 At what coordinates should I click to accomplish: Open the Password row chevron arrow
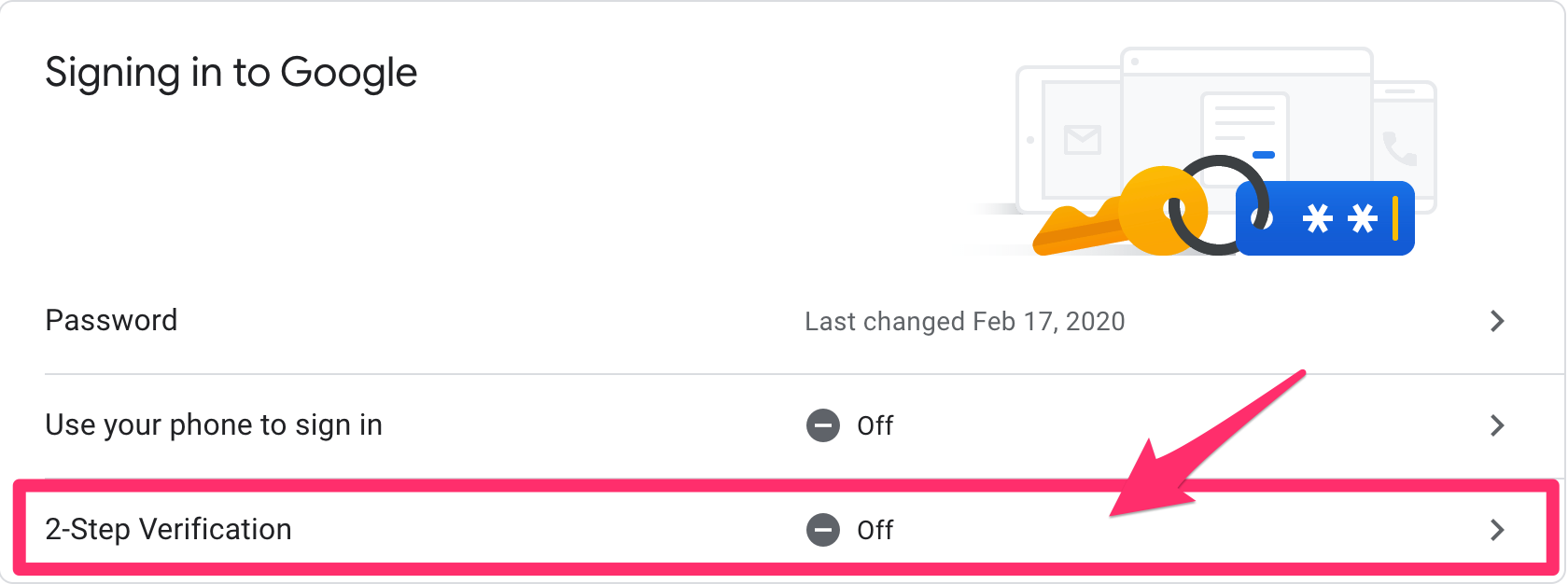(x=1497, y=321)
